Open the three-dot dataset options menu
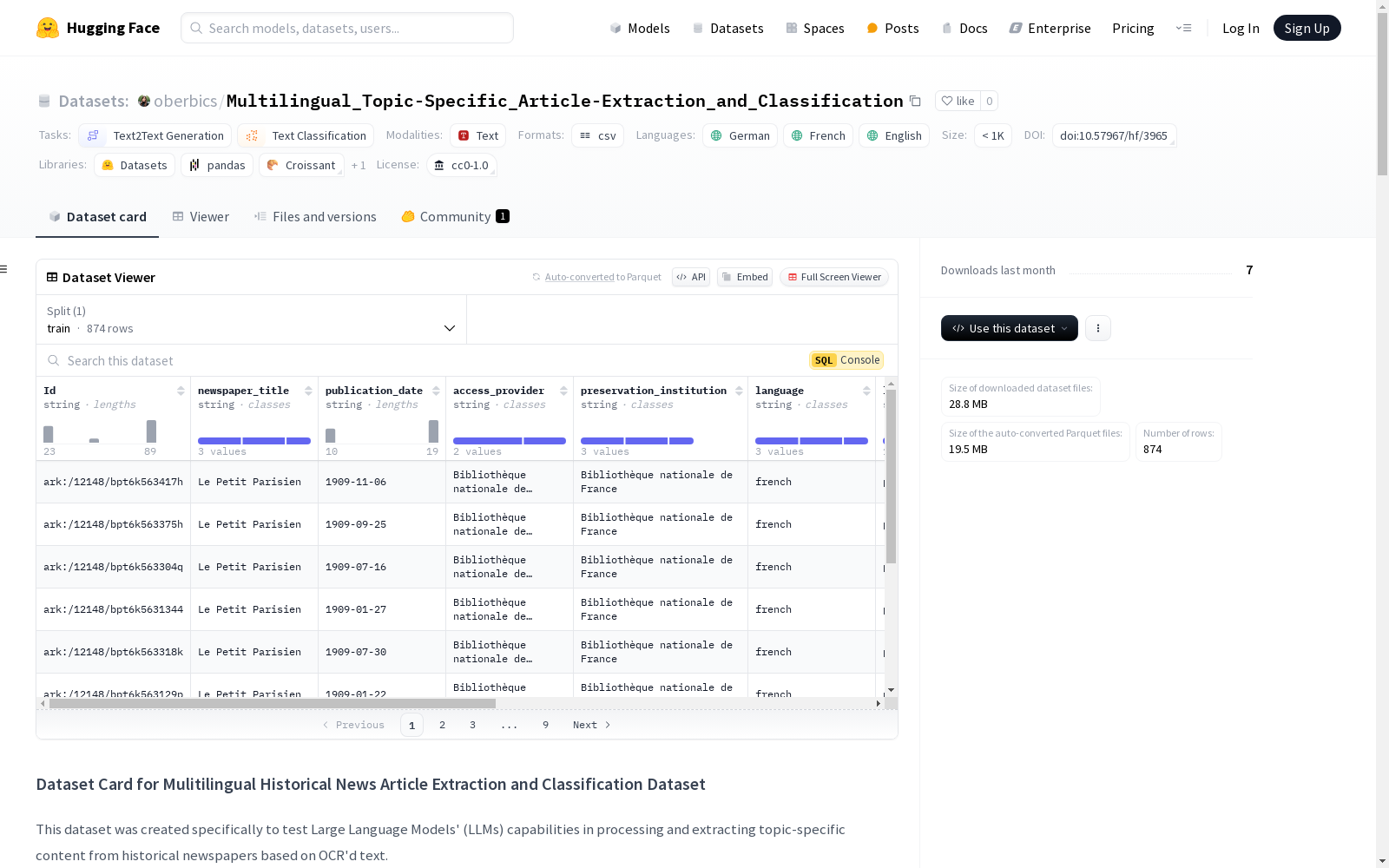The image size is (1389, 868). (1098, 328)
